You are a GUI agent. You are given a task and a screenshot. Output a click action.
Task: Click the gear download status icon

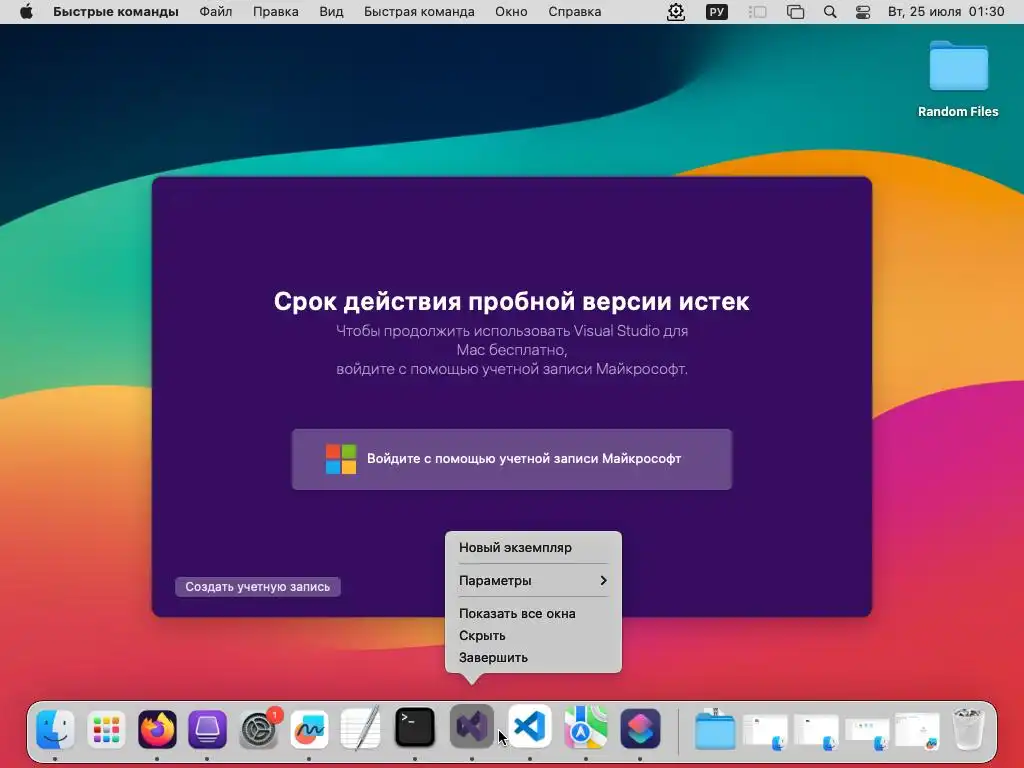pos(676,12)
